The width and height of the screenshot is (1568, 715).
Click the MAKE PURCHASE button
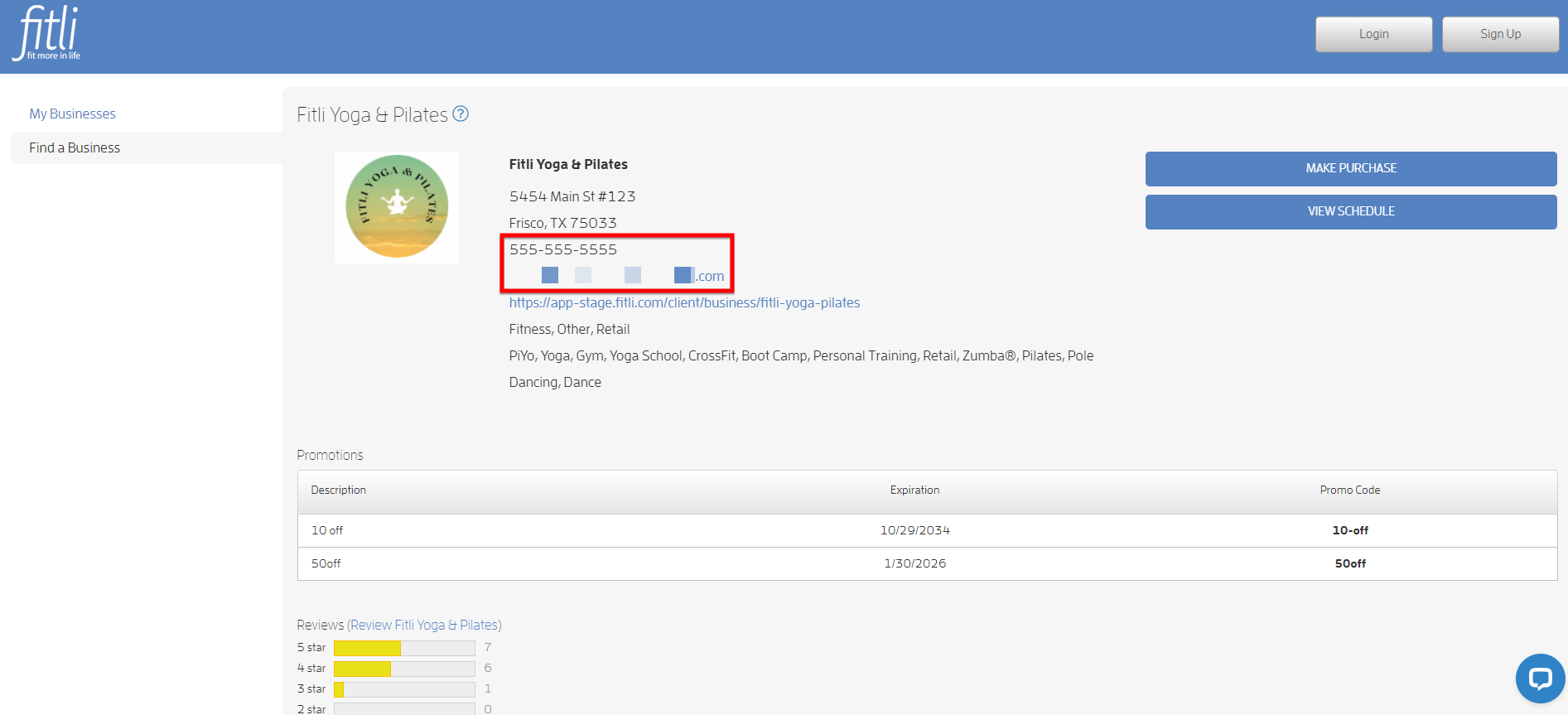pos(1351,168)
